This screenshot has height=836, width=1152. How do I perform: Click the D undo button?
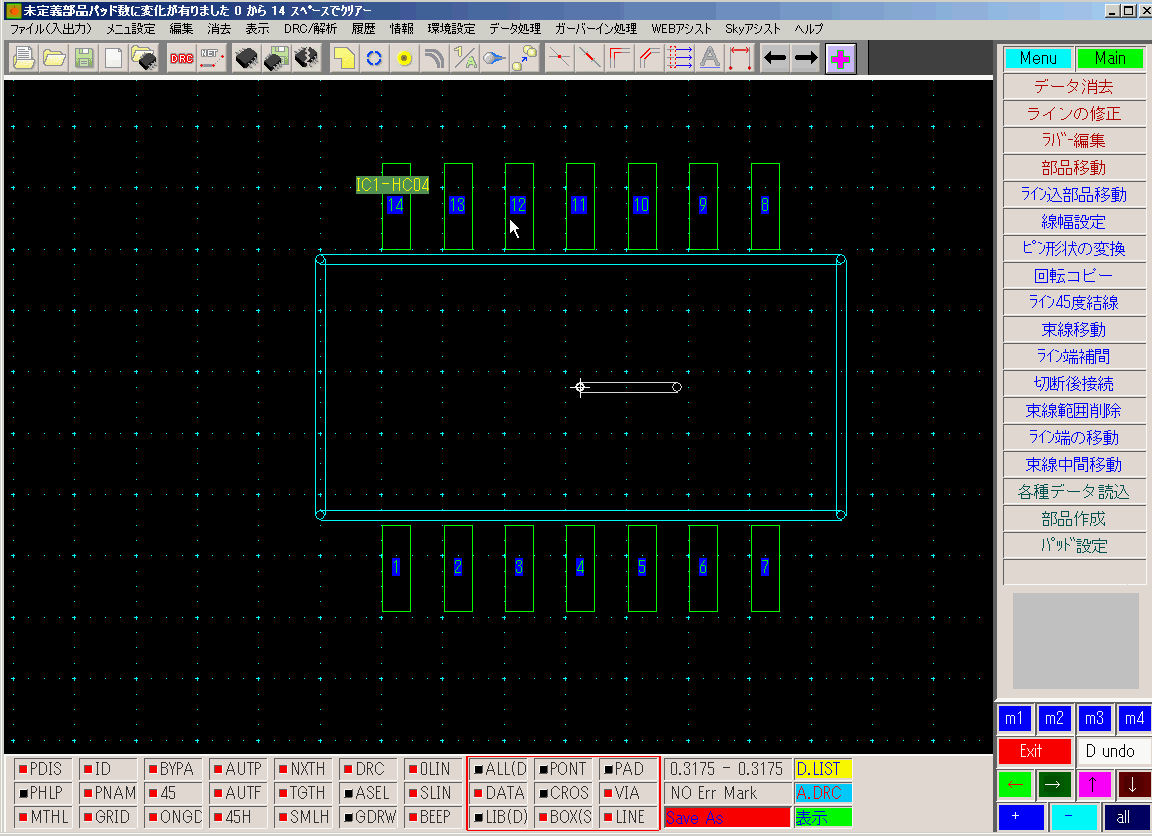tap(1112, 751)
